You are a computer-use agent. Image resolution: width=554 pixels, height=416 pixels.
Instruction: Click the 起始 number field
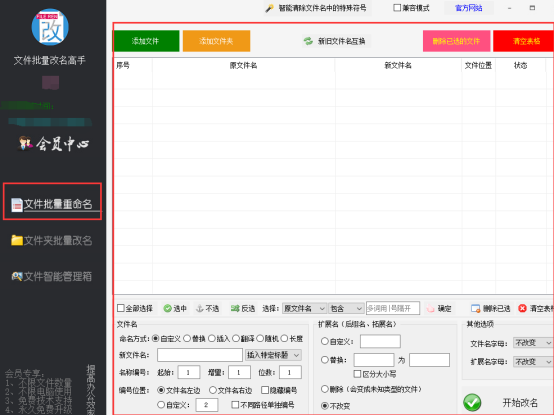pos(189,373)
